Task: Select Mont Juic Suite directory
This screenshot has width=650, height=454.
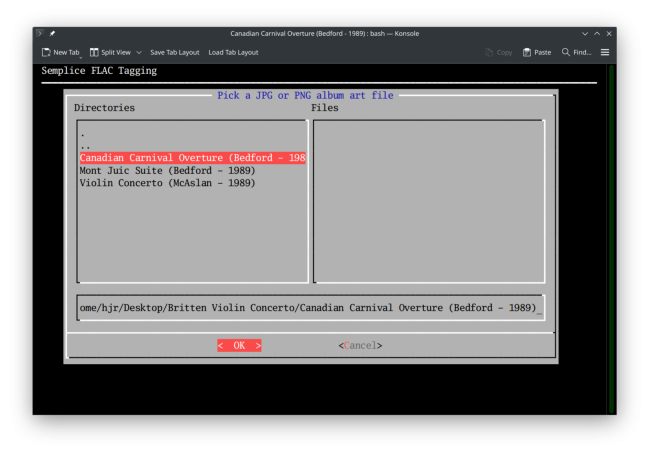Action: click(167, 170)
